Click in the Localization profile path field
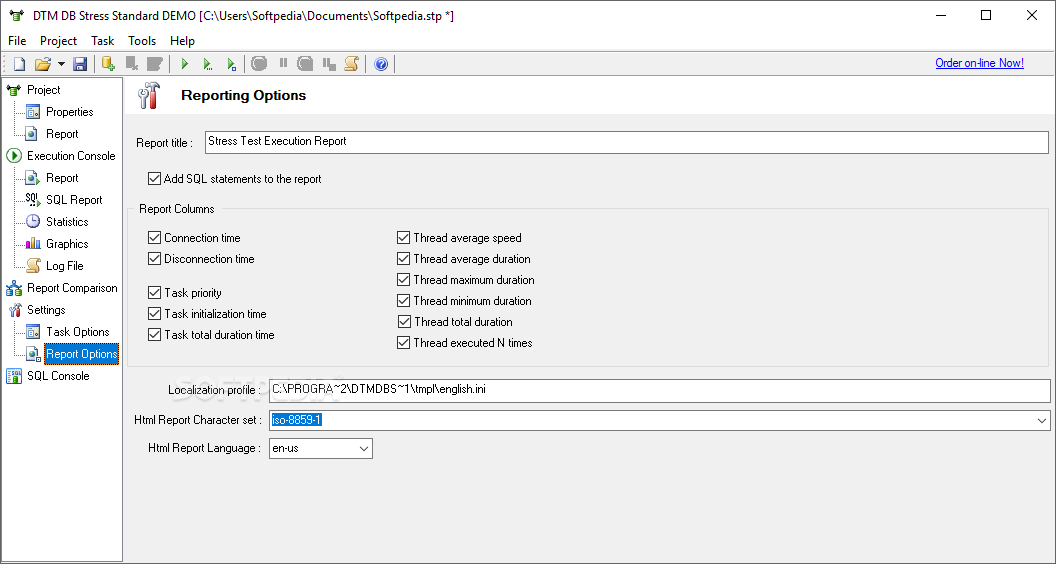The image size is (1056, 564). pyautogui.click(x=659, y=390)
